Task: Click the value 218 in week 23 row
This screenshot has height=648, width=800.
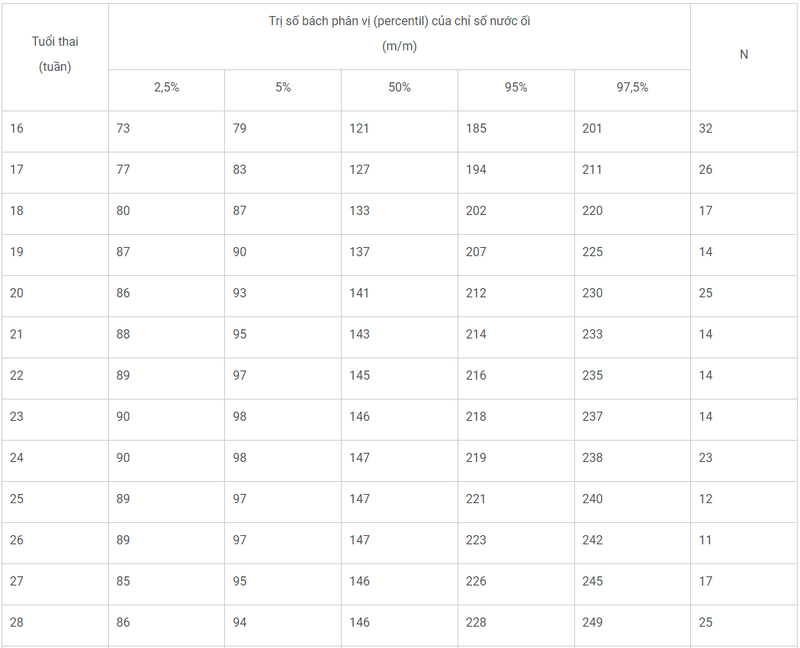Action: 476,416
